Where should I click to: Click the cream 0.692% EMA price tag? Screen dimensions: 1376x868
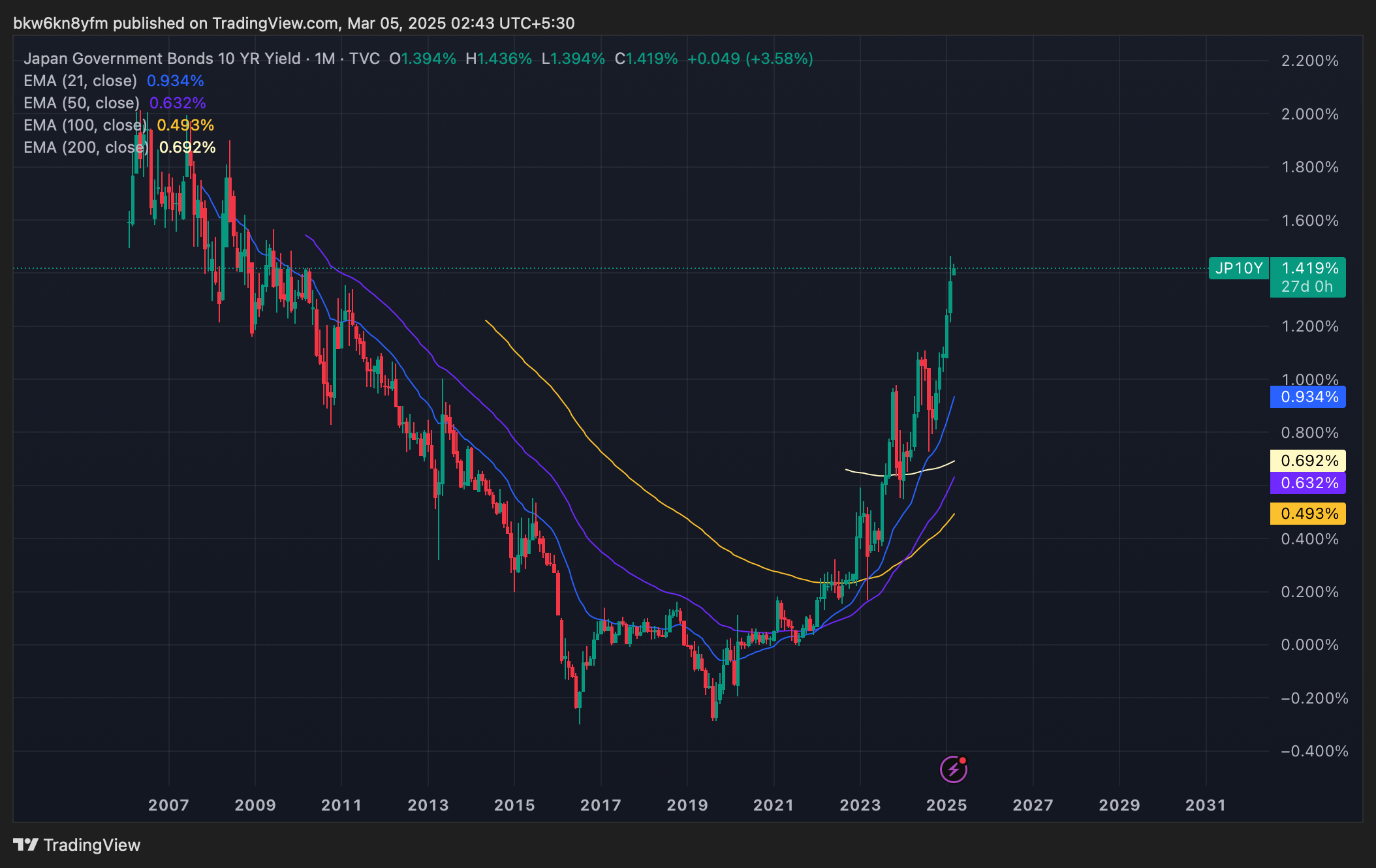(x=1308, y=461)
